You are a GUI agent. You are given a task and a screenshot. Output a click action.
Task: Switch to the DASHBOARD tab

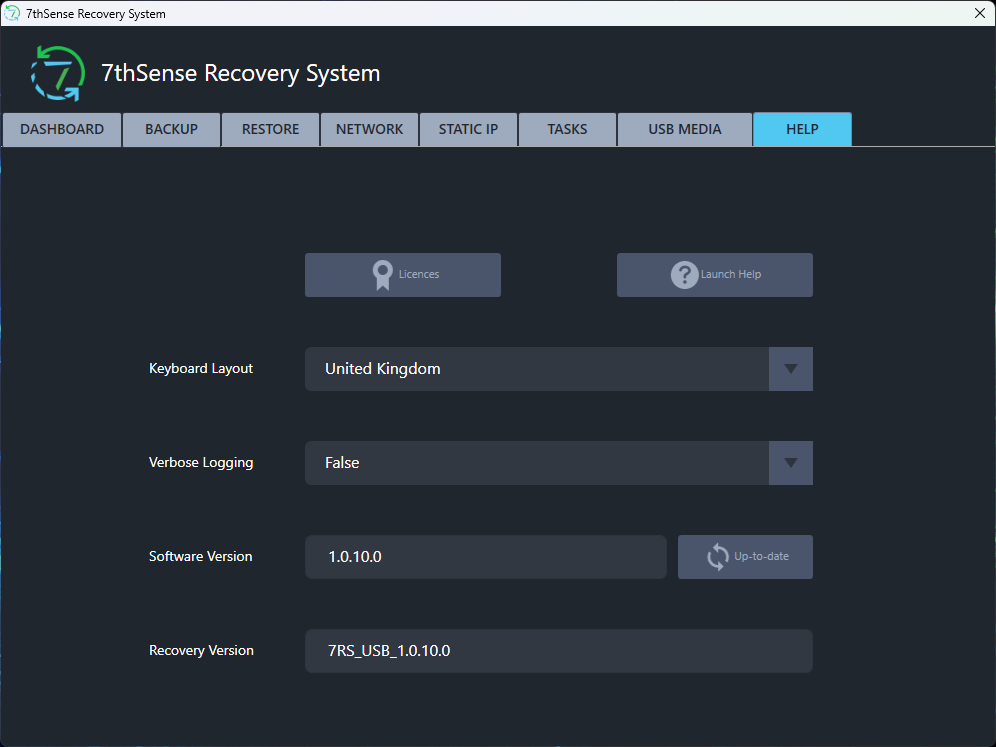point(62,130)
